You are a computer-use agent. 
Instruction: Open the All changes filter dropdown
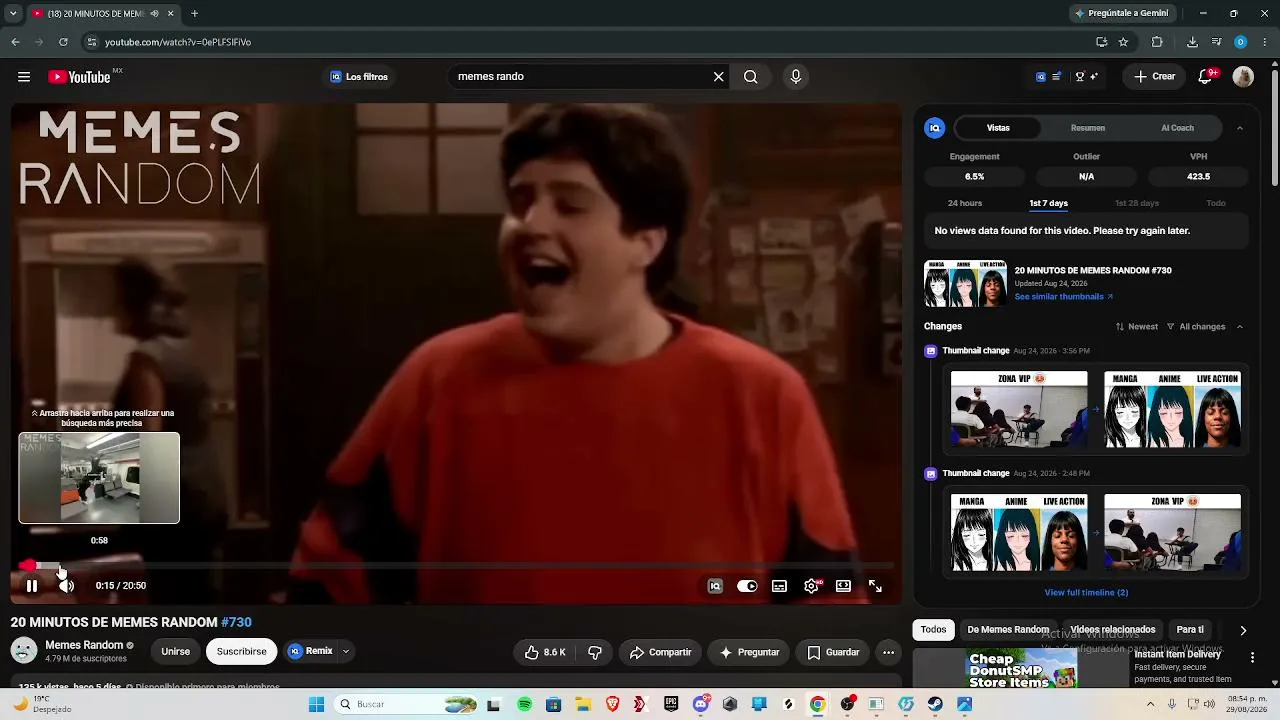[x=1196, y=327]
